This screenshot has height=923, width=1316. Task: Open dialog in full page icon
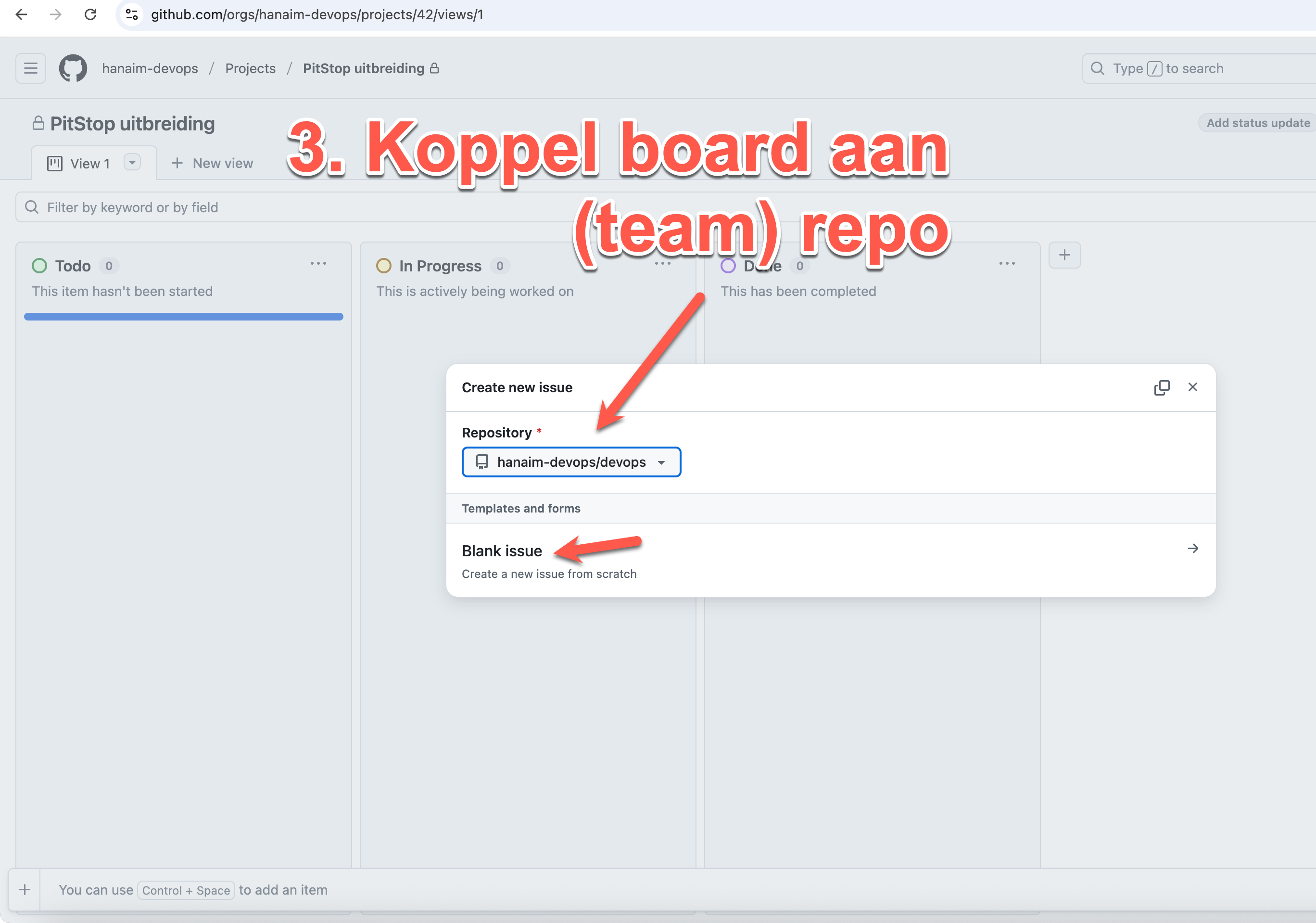(x=1161, y=387)
